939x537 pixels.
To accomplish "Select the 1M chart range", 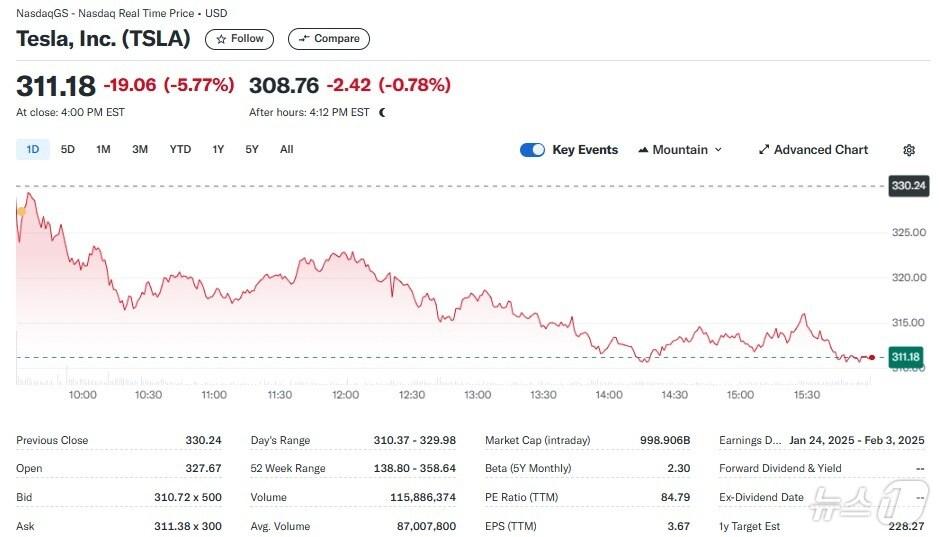I will point(103,150).
